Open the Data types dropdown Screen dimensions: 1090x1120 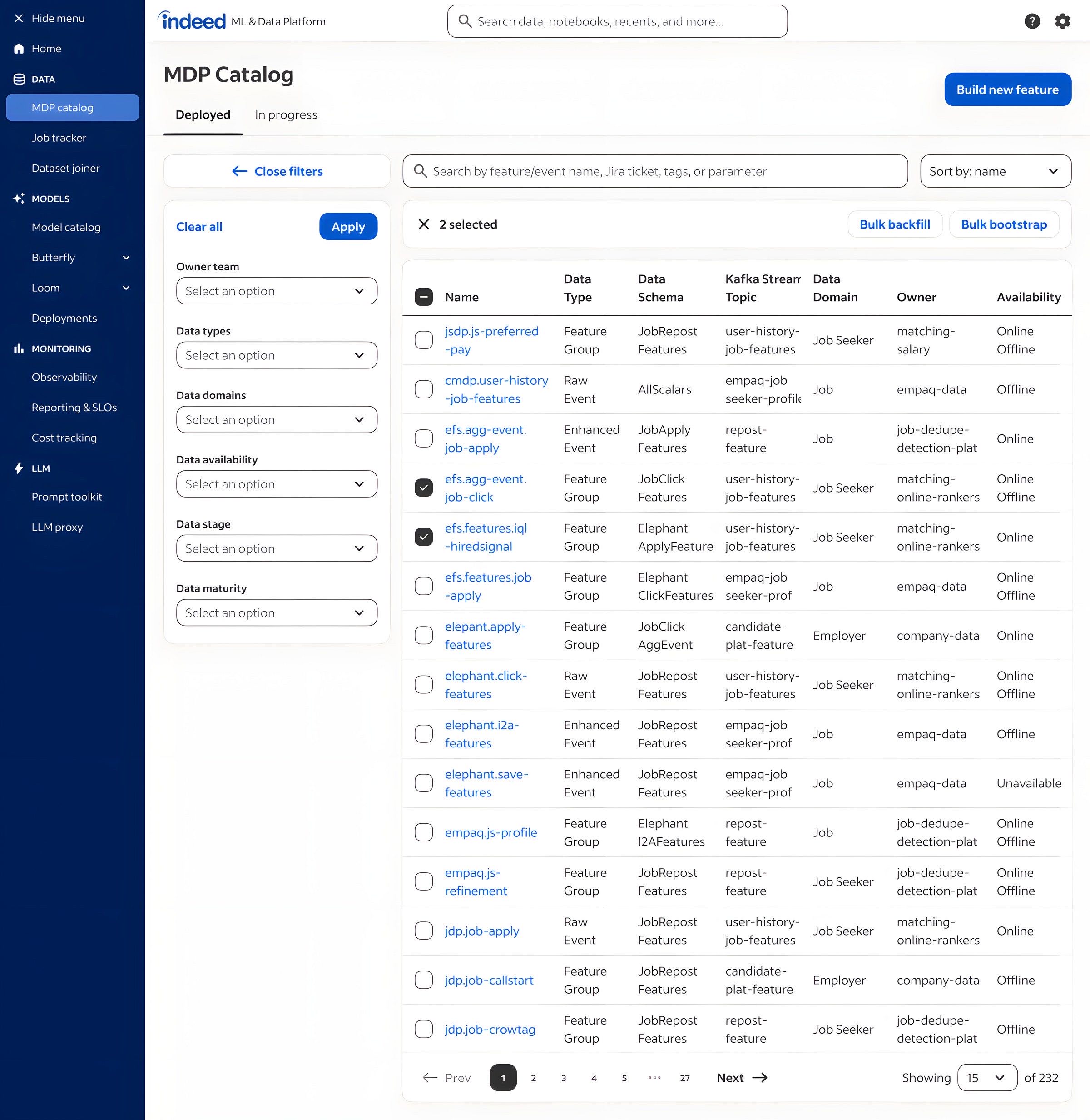point(277,356)
